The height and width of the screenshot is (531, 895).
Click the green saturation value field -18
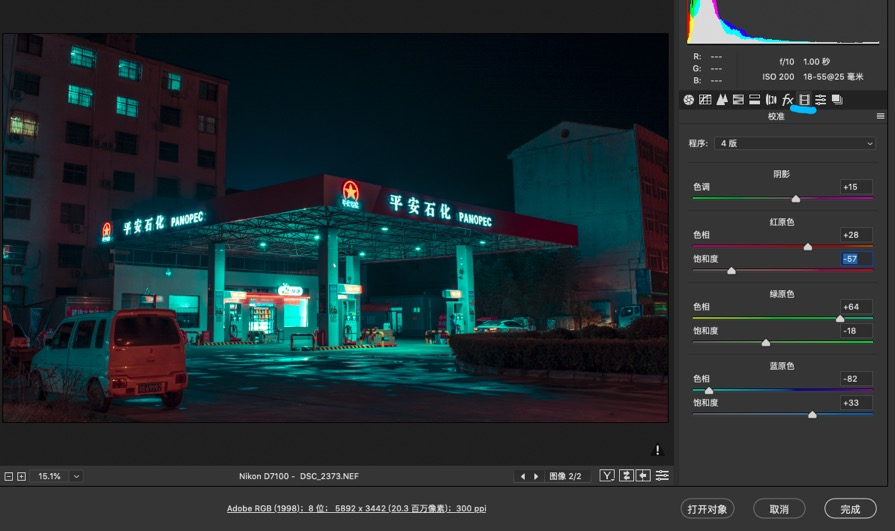tap(856, 331)
